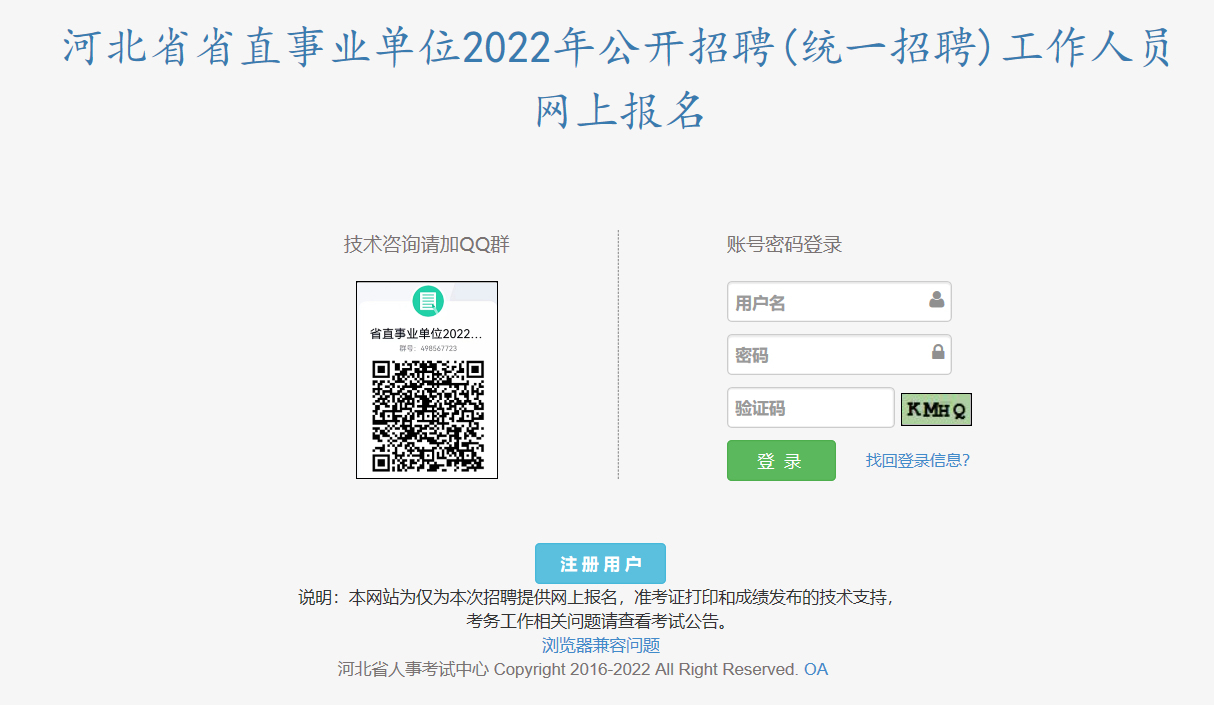Click the group number 498567723 text
The image size is (1214, 705).
428,348
